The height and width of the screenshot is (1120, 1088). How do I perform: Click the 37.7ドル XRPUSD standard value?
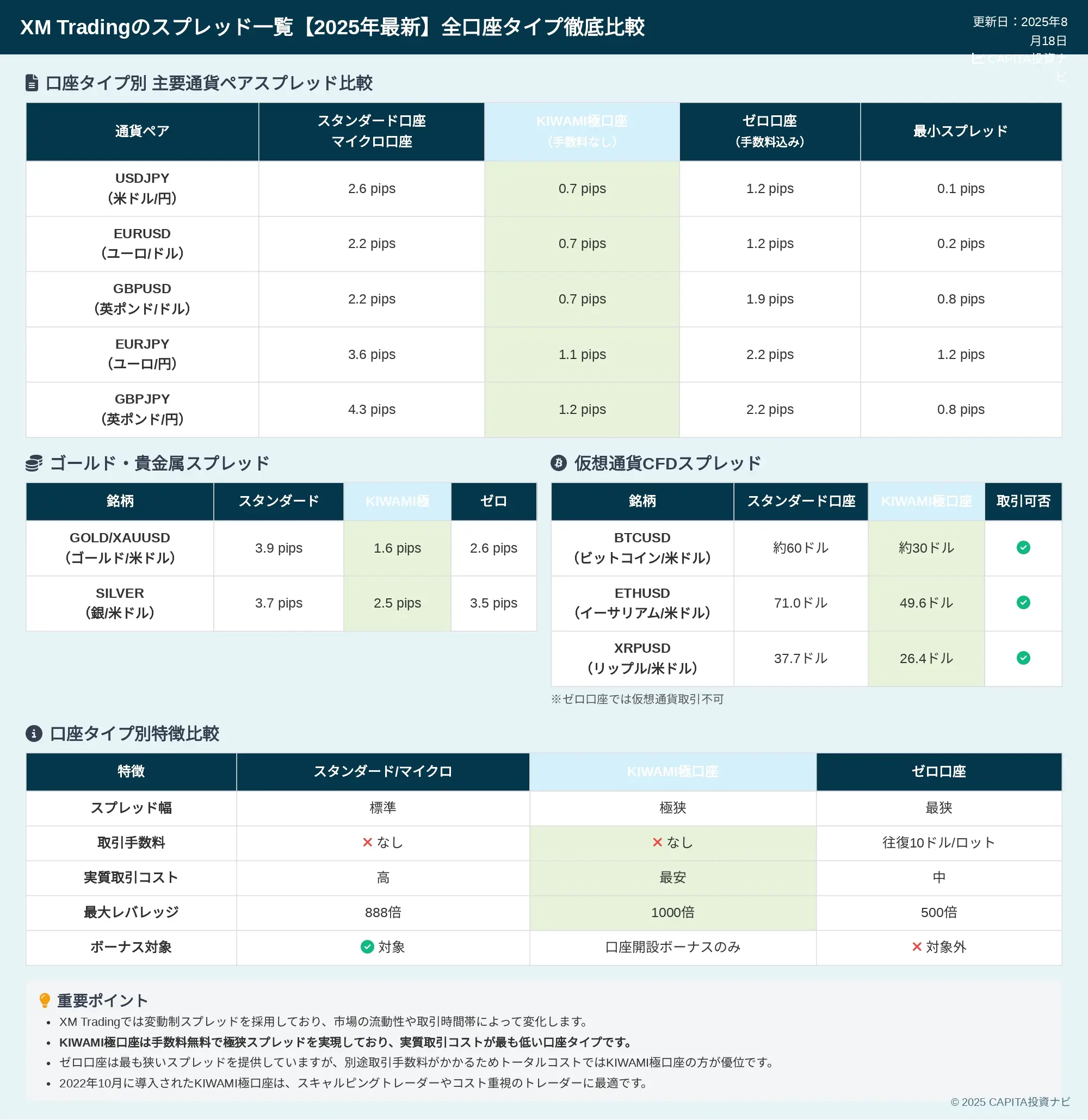(x=801, y=658)
